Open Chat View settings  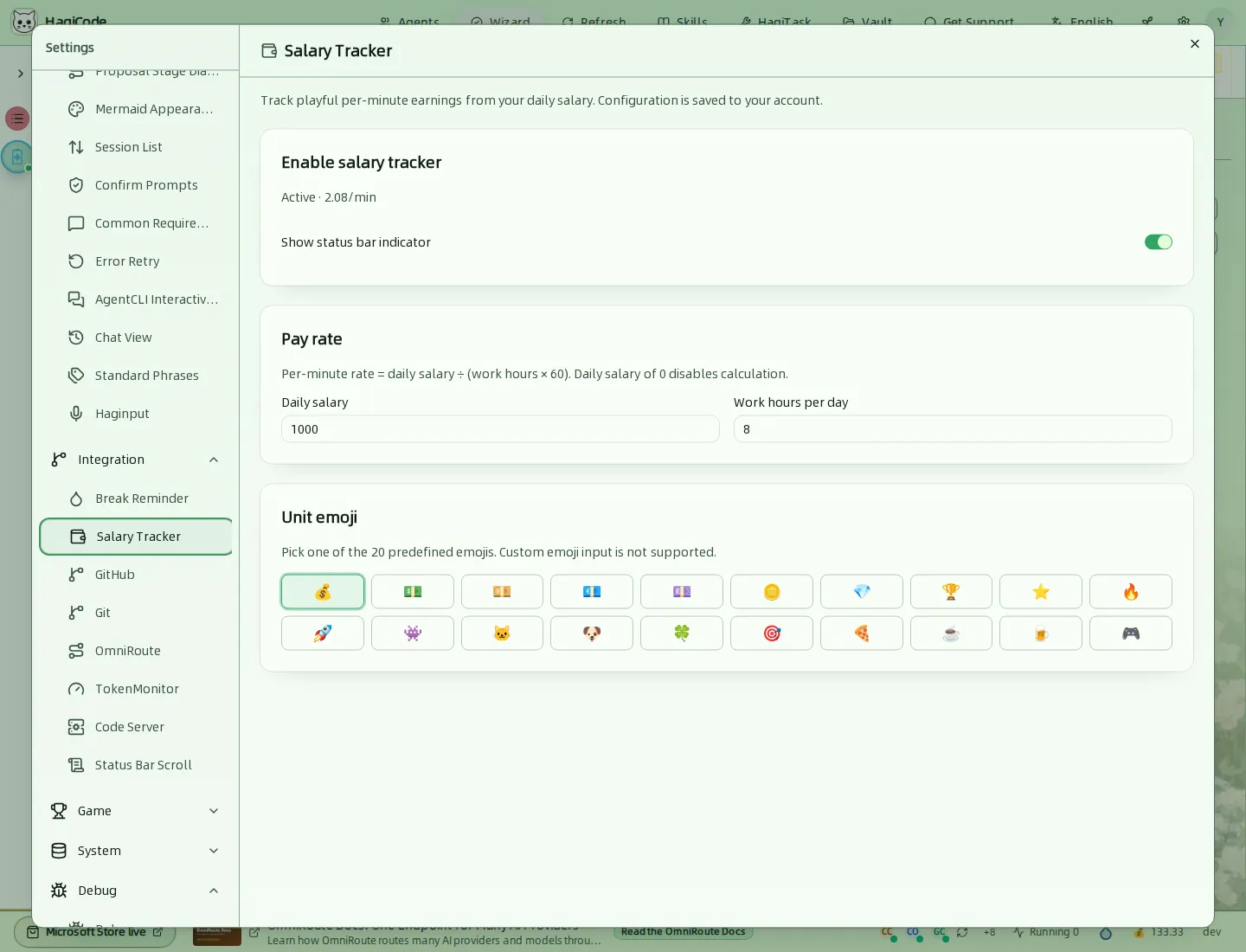[x=136, y=338]
